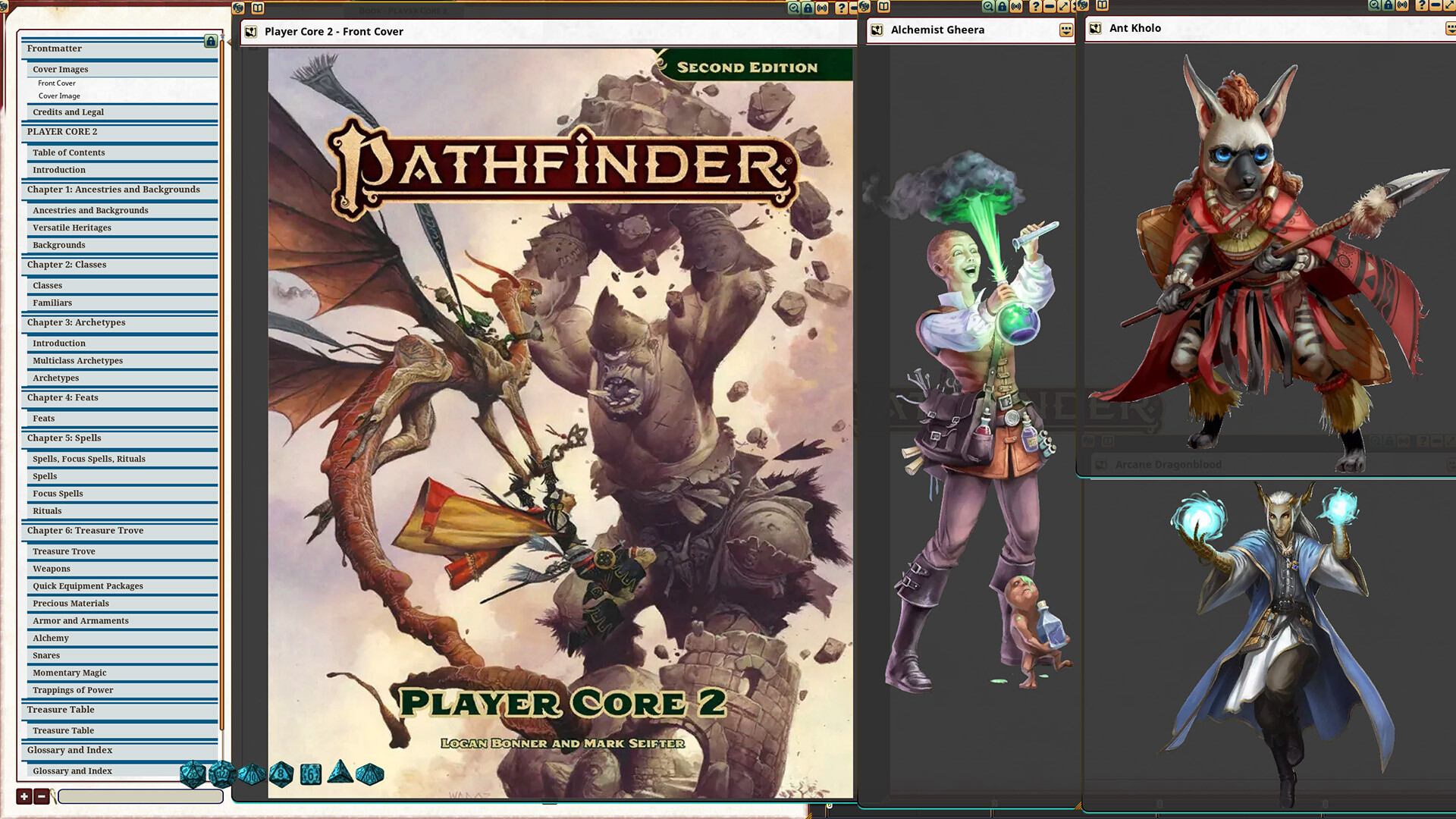Open the Table of Contents entry
This screenshot has width=1456, height=819.
pyautogui.click(x=68, y=152)
